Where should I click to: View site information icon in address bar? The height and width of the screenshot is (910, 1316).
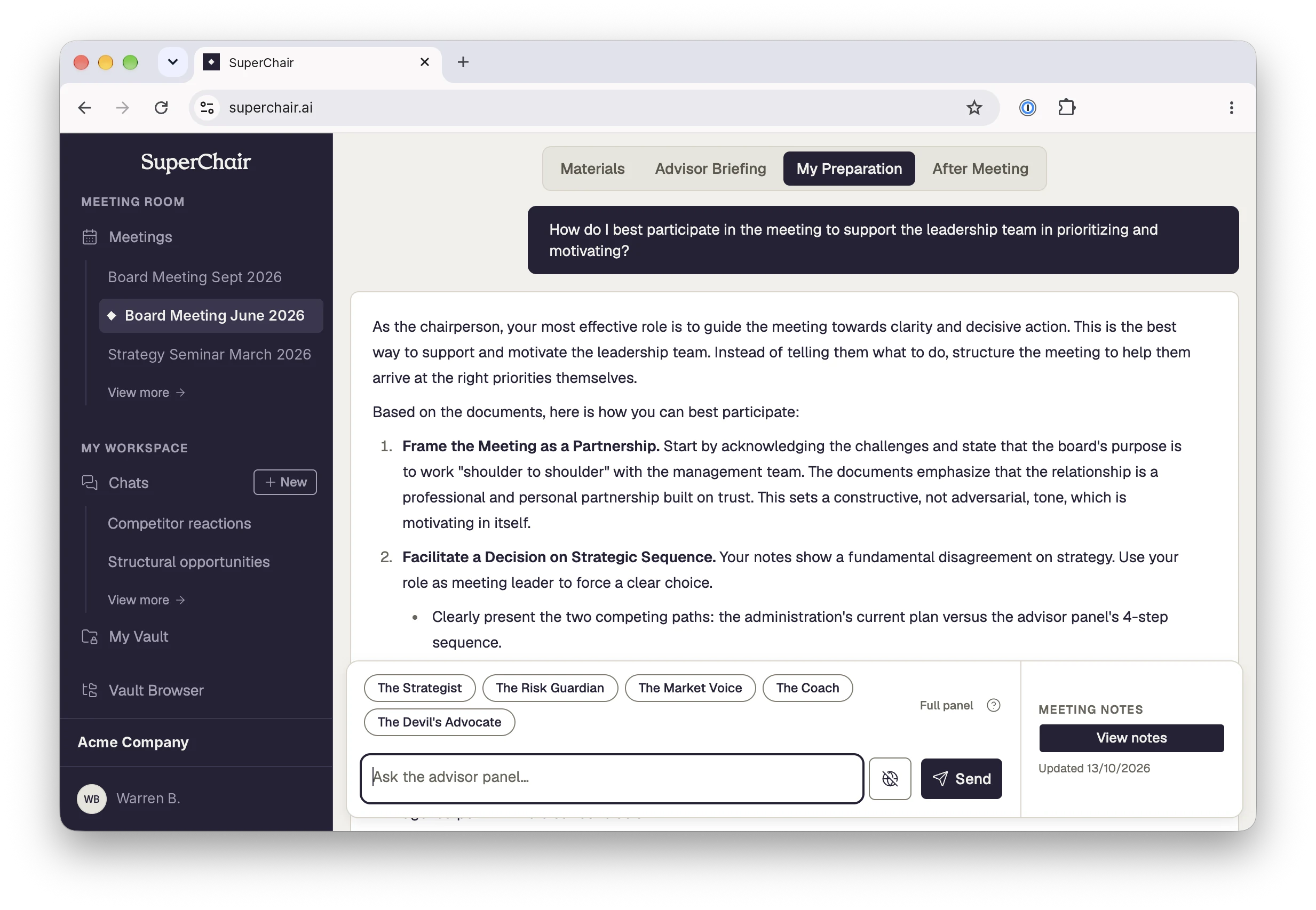[207, 107]
